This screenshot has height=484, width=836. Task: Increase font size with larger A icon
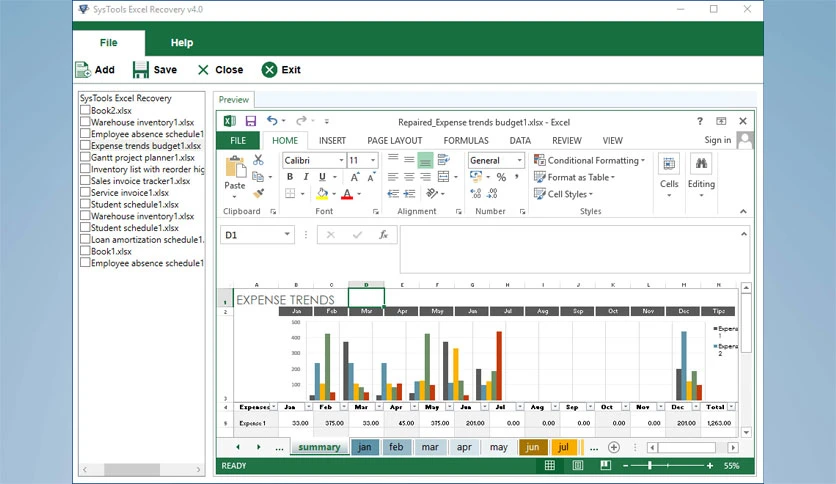pos(355,177)
